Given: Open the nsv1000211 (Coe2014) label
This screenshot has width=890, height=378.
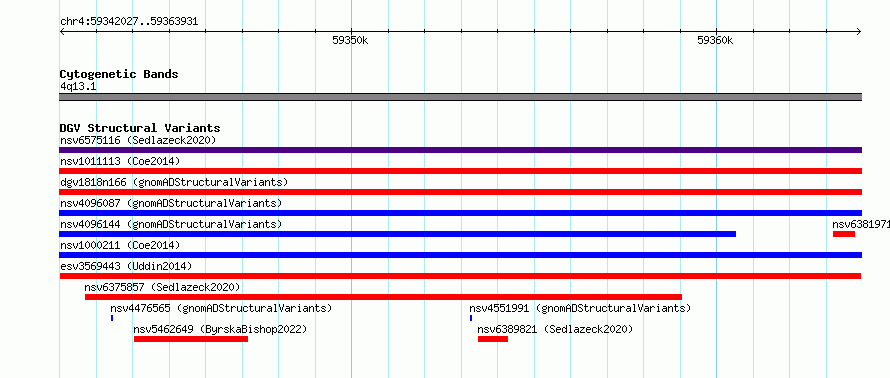Looking at the screenshot, I should [x=120, y=245].
